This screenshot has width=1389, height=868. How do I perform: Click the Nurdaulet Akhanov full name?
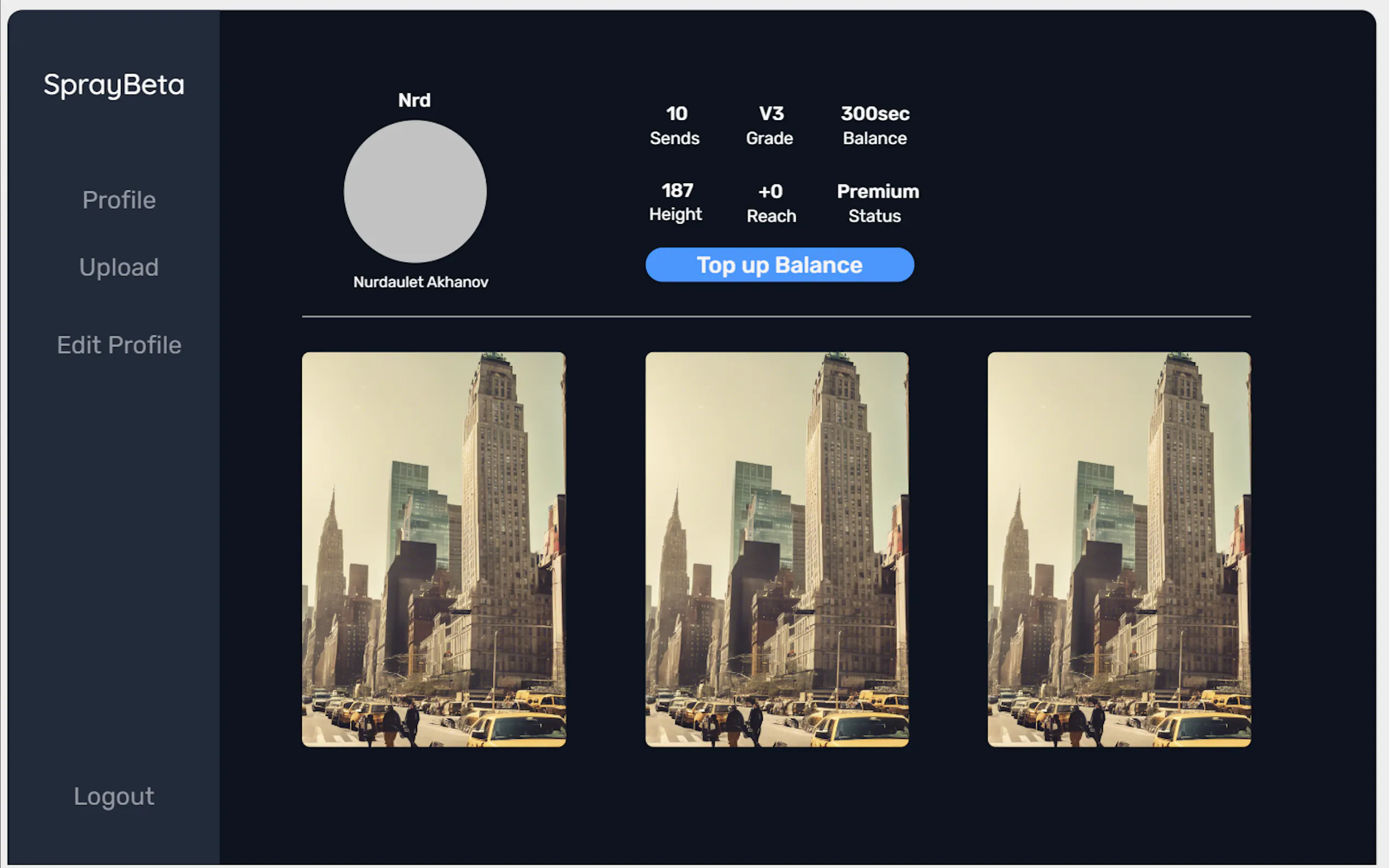421,282
